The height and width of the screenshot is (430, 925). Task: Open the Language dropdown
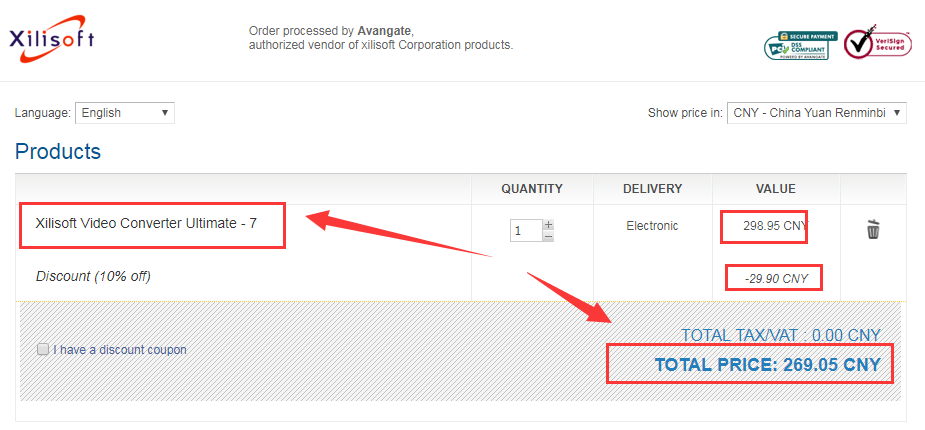coord(124,113)
